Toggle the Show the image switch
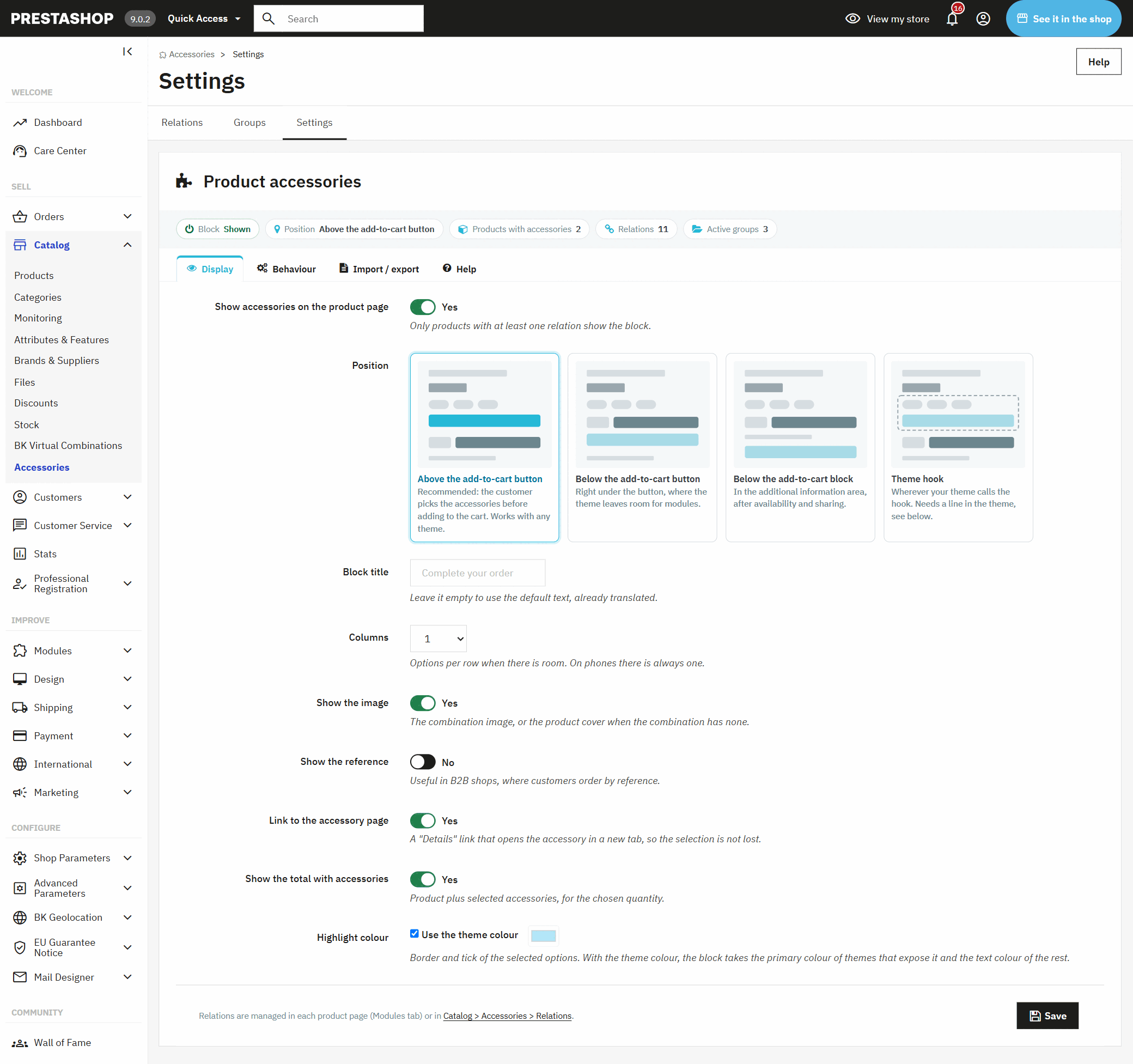Image resolution: width=1133 pixels, height=1064 pixels. 422,703
